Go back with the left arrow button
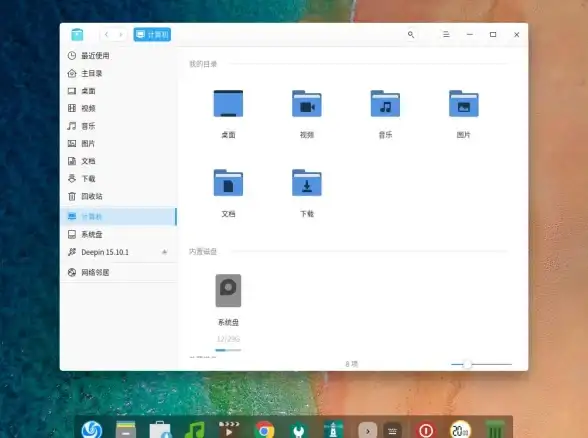This screenshot has width=588, height=438. (107, 34)
